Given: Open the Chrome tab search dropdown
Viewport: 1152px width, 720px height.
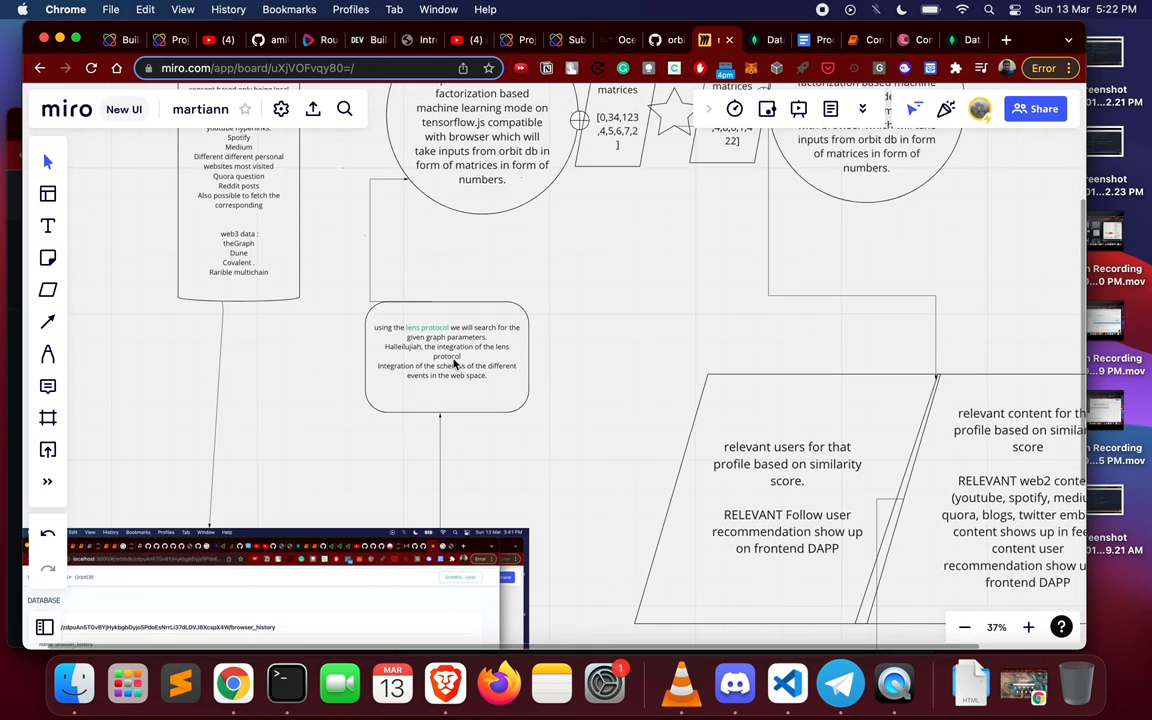Looking at the screenshot, I should (1068, 40).
